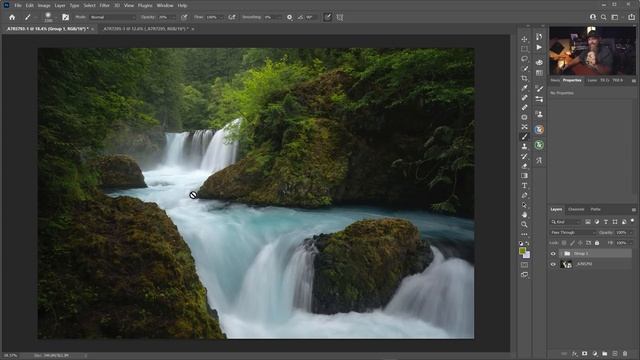
Task: Select the Path Selection tool
Action: tap(524, 205)
